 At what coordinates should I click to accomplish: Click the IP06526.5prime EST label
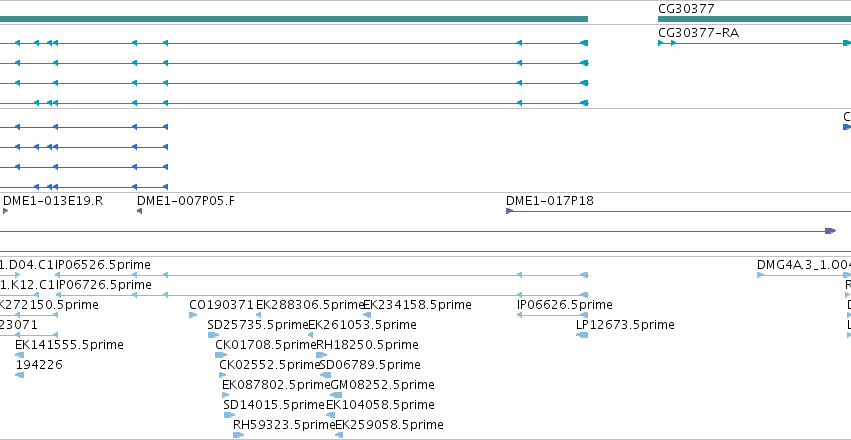click(103, 265)
